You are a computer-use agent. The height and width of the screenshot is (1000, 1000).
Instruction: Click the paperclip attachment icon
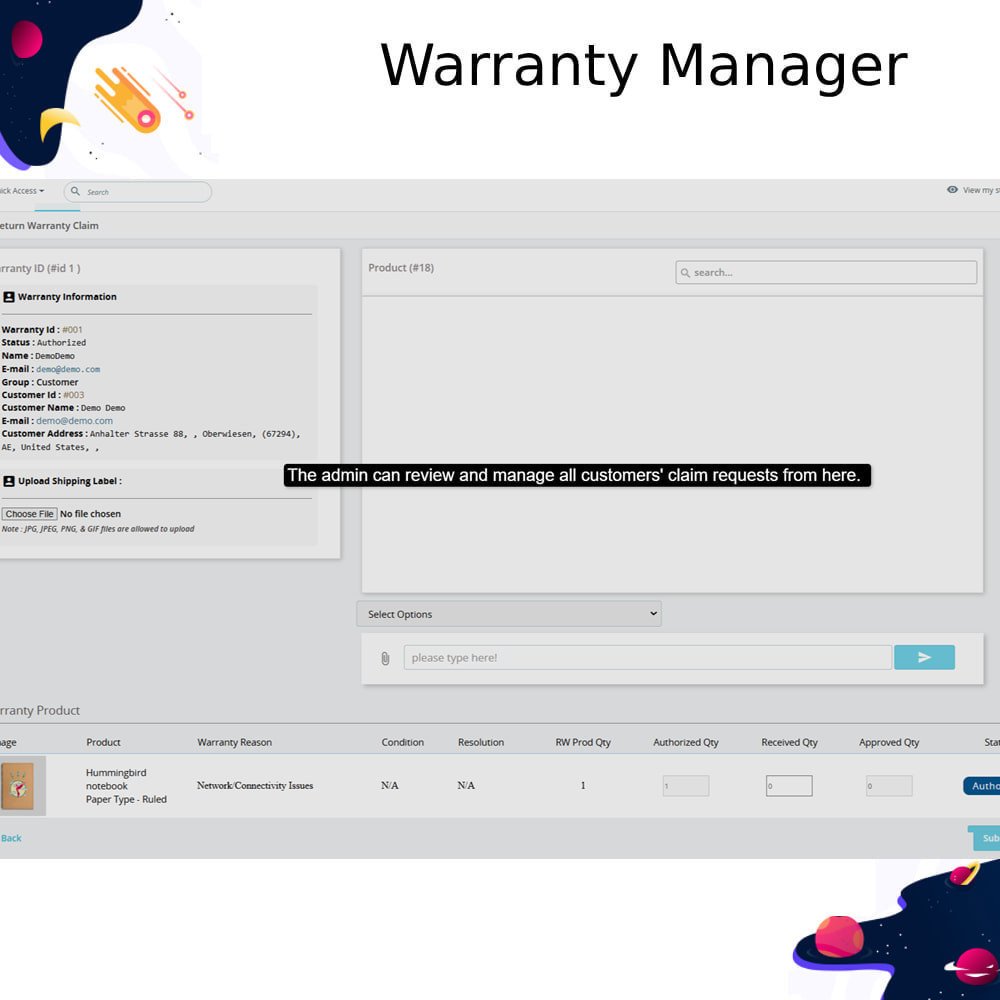coord(385,658)
